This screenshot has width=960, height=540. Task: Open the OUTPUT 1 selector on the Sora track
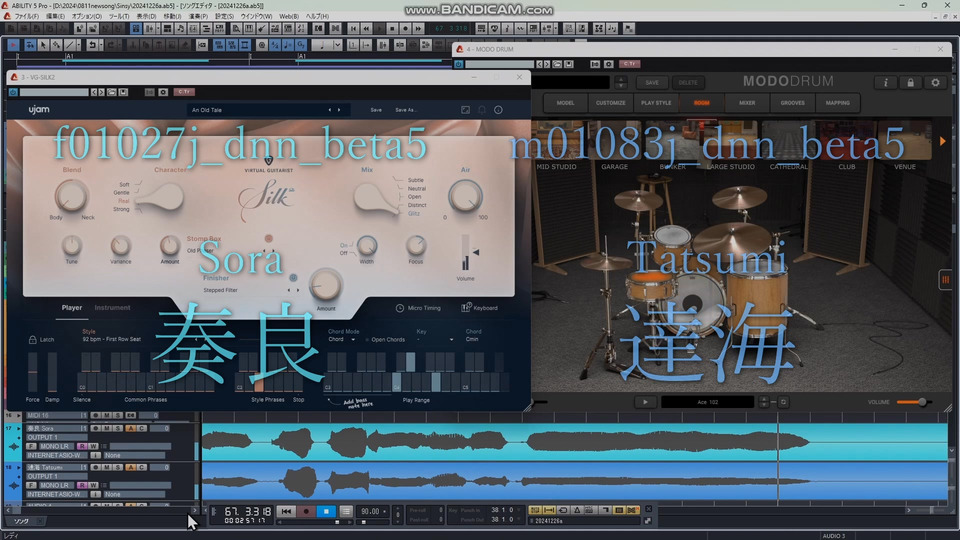pos(55,438)
